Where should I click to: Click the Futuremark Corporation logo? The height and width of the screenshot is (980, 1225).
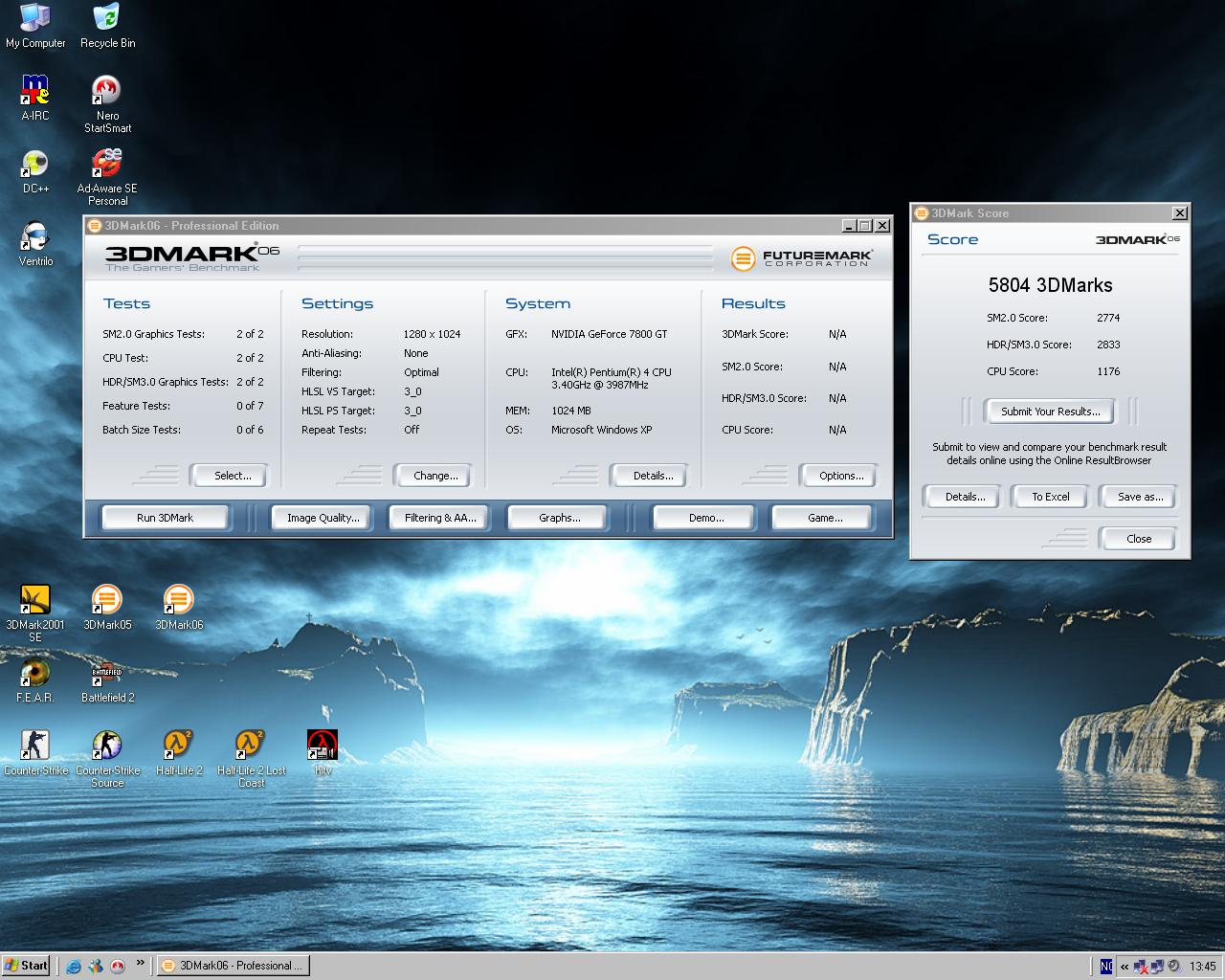[x=802, y=258]
